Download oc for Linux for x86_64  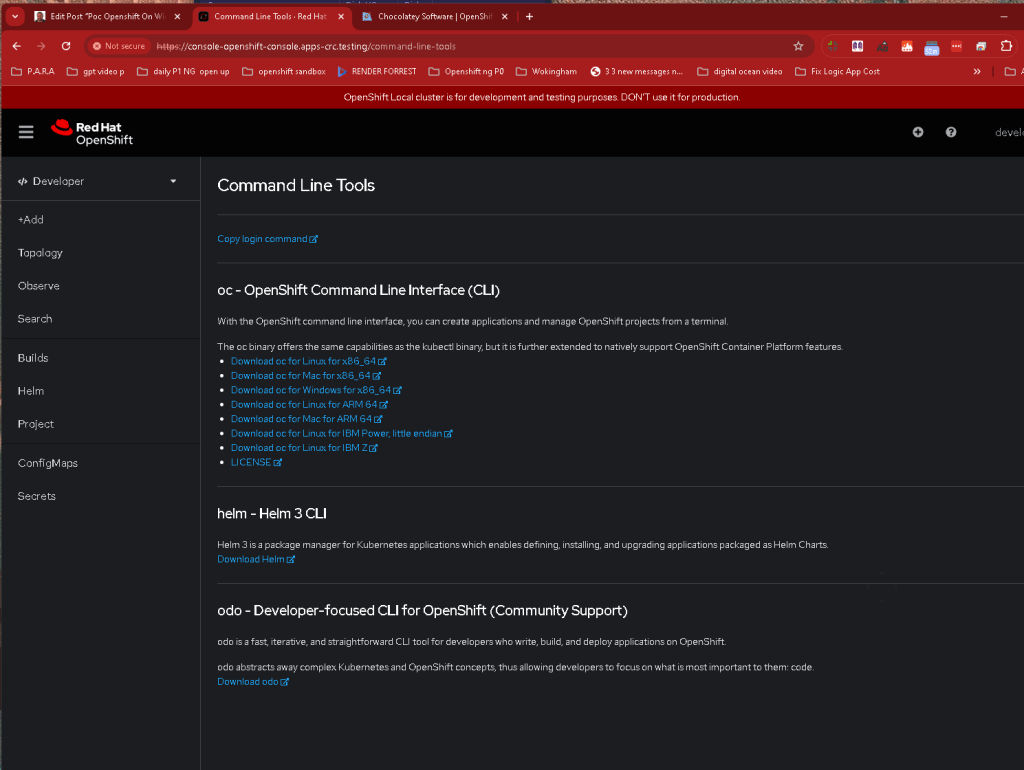308,361
